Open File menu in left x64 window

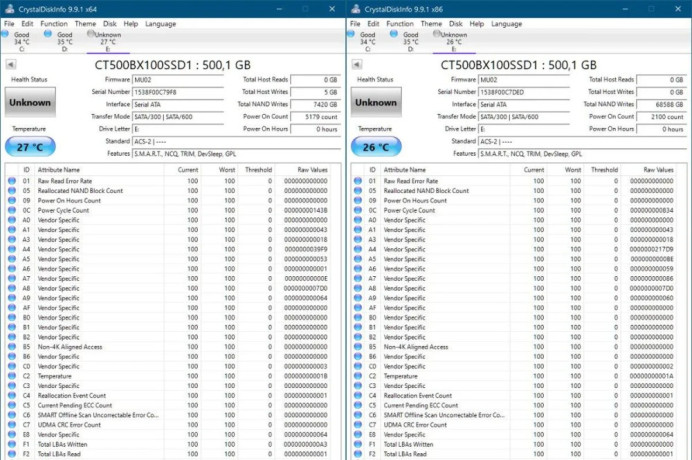click(x=9, y=24)
